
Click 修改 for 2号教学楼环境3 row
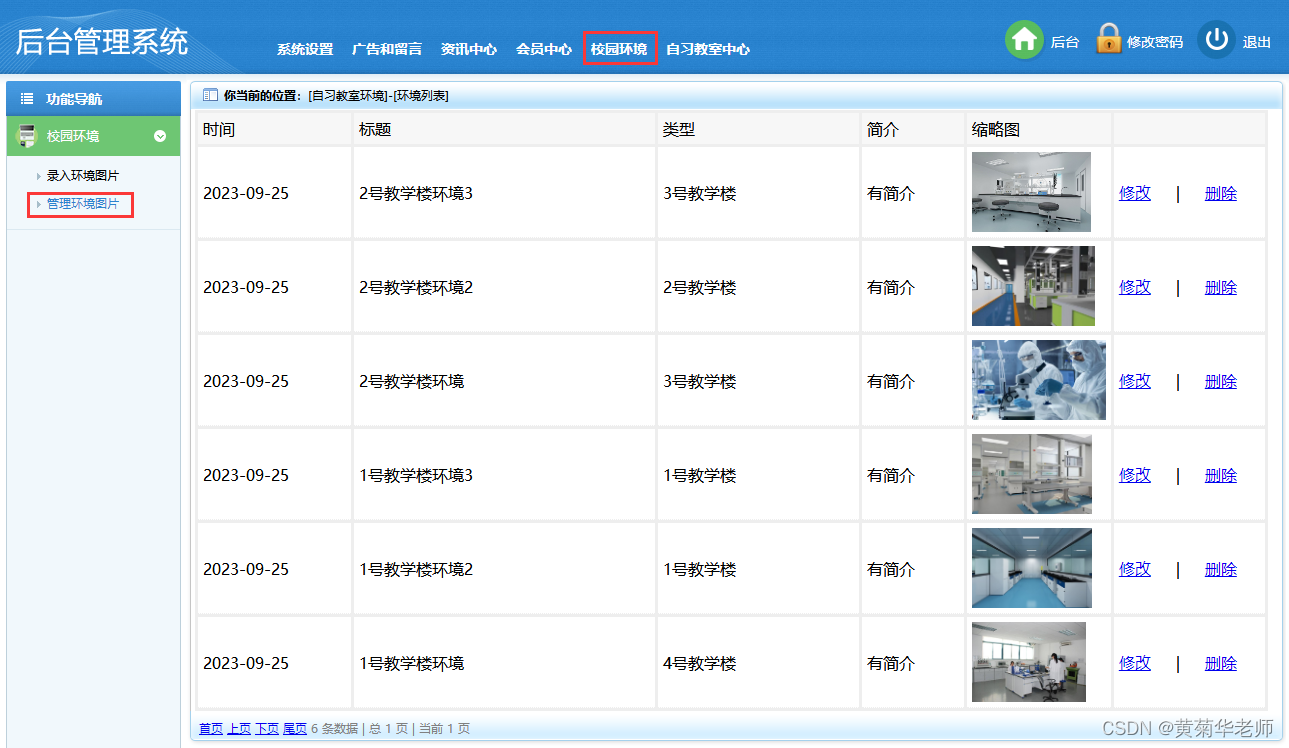(x=1135, y=193)
